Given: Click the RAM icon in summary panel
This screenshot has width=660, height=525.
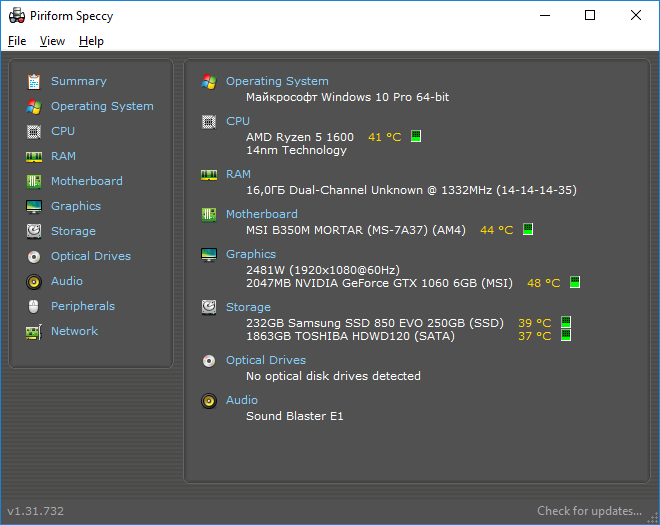Looking at the screenshot, I should [x=209, y=175].
